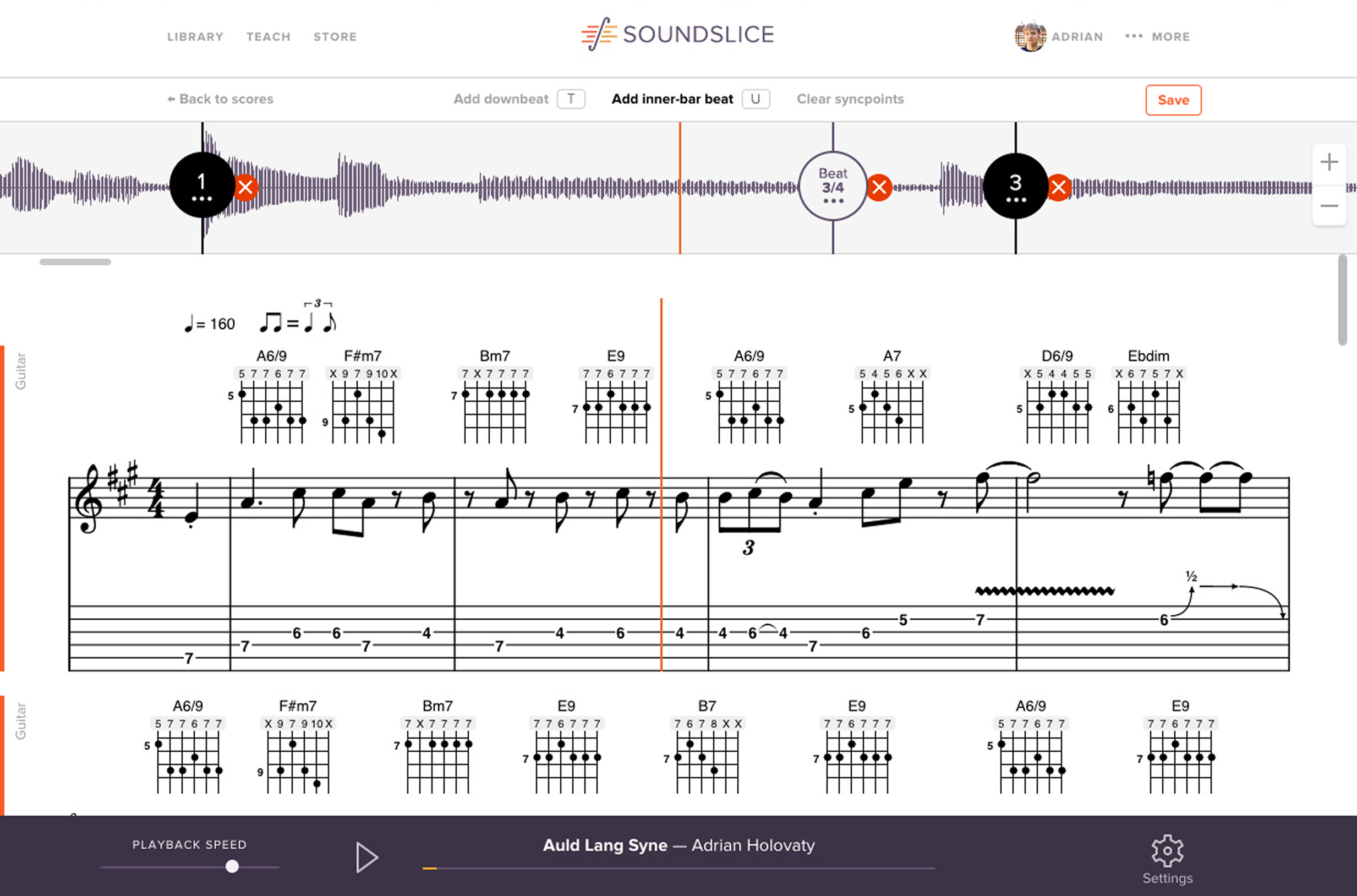This screenshot has height=896, width=1357.
Task: Click the triplet 3 marking
Action: (x=748, y=548)
